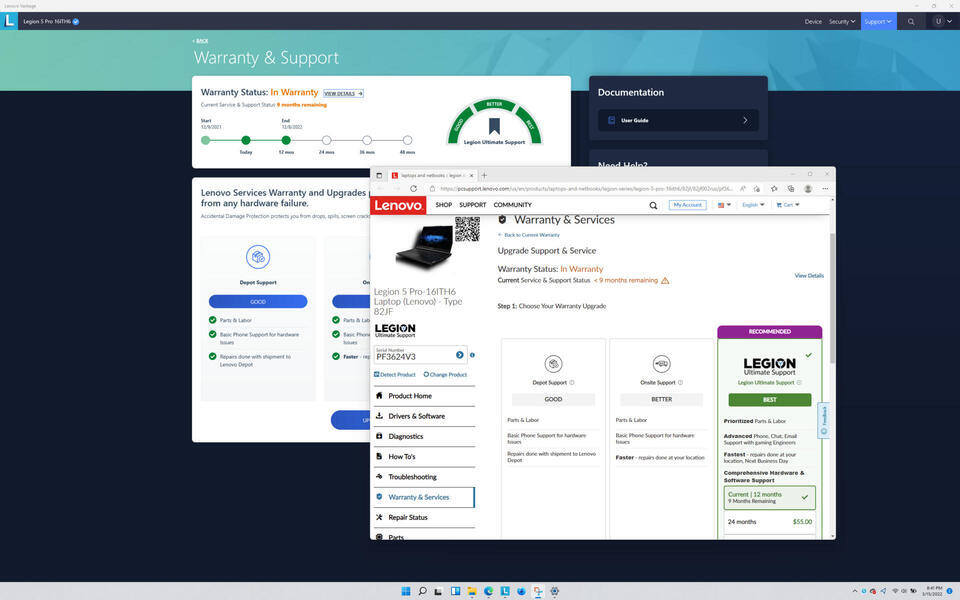The height and width of the screenshot is (600, 960).
Task: Open Drivers & Software section
Action: (424, 416)
